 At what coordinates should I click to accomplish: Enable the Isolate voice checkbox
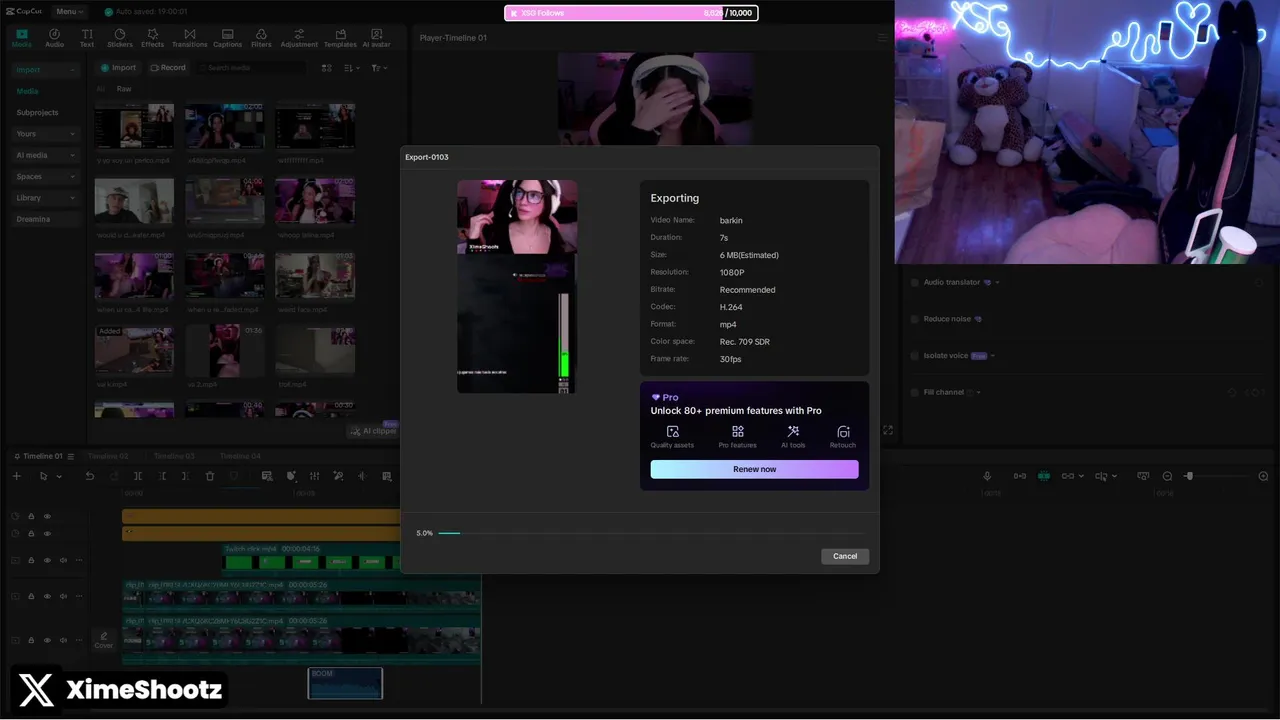coord(914,355)
